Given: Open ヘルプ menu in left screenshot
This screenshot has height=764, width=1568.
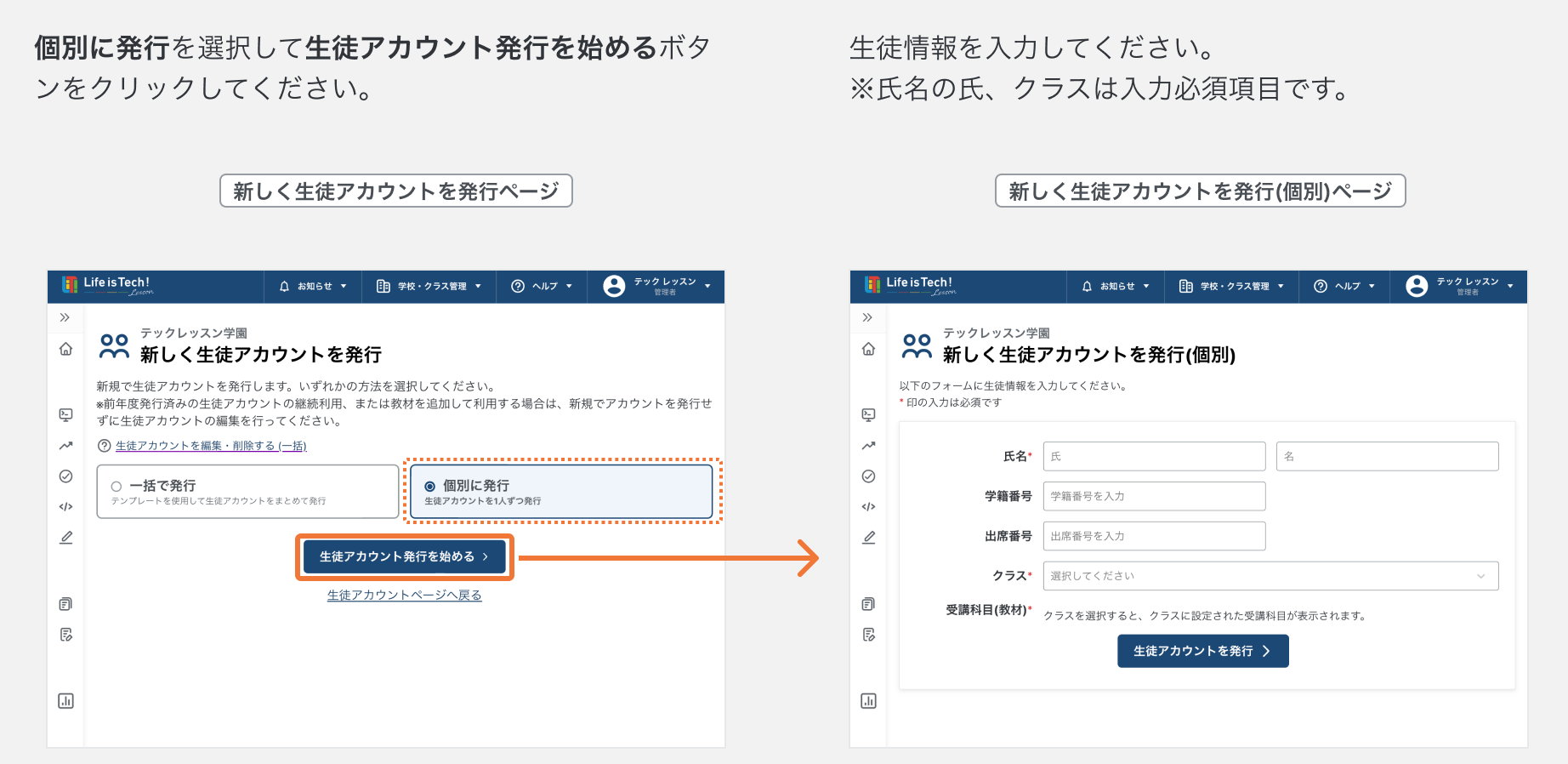Looking at the screenshot, I should click(542, 287).
